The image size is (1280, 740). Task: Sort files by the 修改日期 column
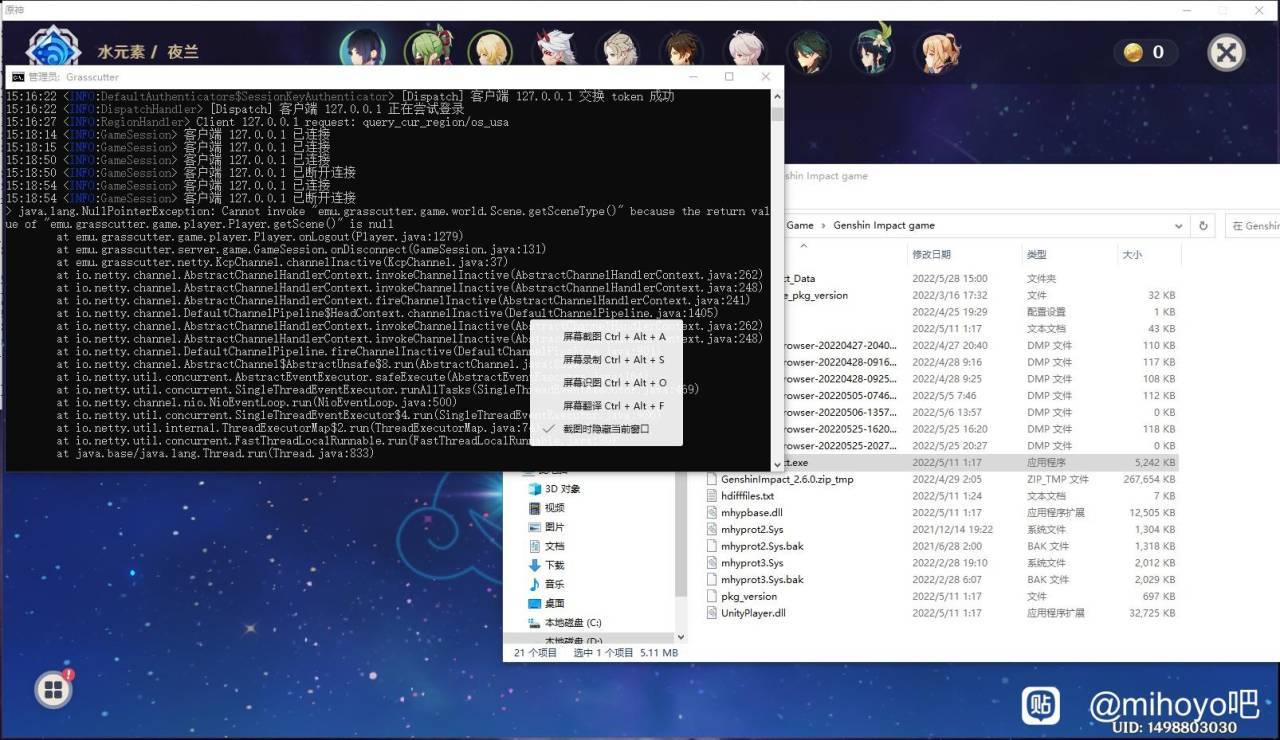[931, 255]
